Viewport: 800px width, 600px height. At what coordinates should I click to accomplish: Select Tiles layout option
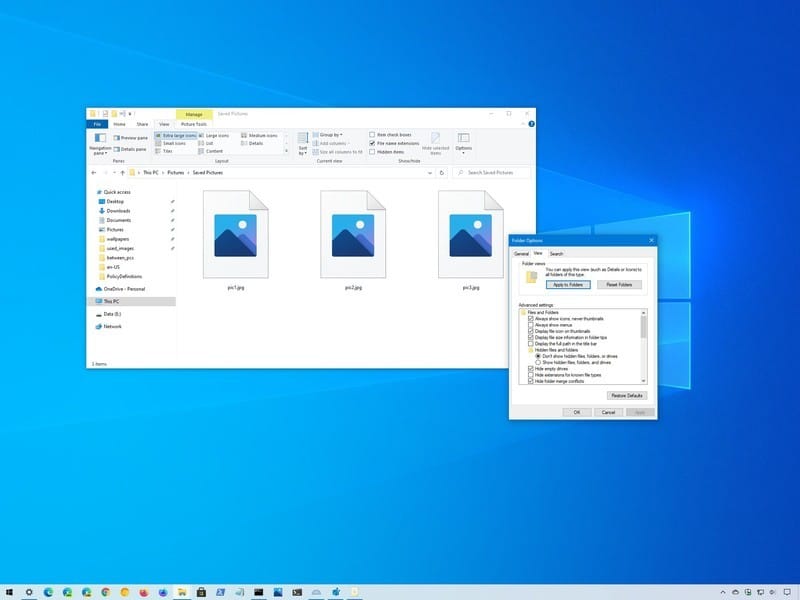[x=164, y=151]
